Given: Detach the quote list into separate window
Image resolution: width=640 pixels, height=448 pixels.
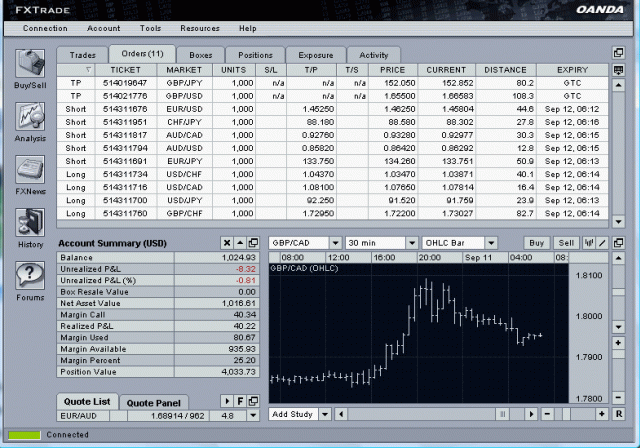Looking at the screenshot, I should 253,401.
